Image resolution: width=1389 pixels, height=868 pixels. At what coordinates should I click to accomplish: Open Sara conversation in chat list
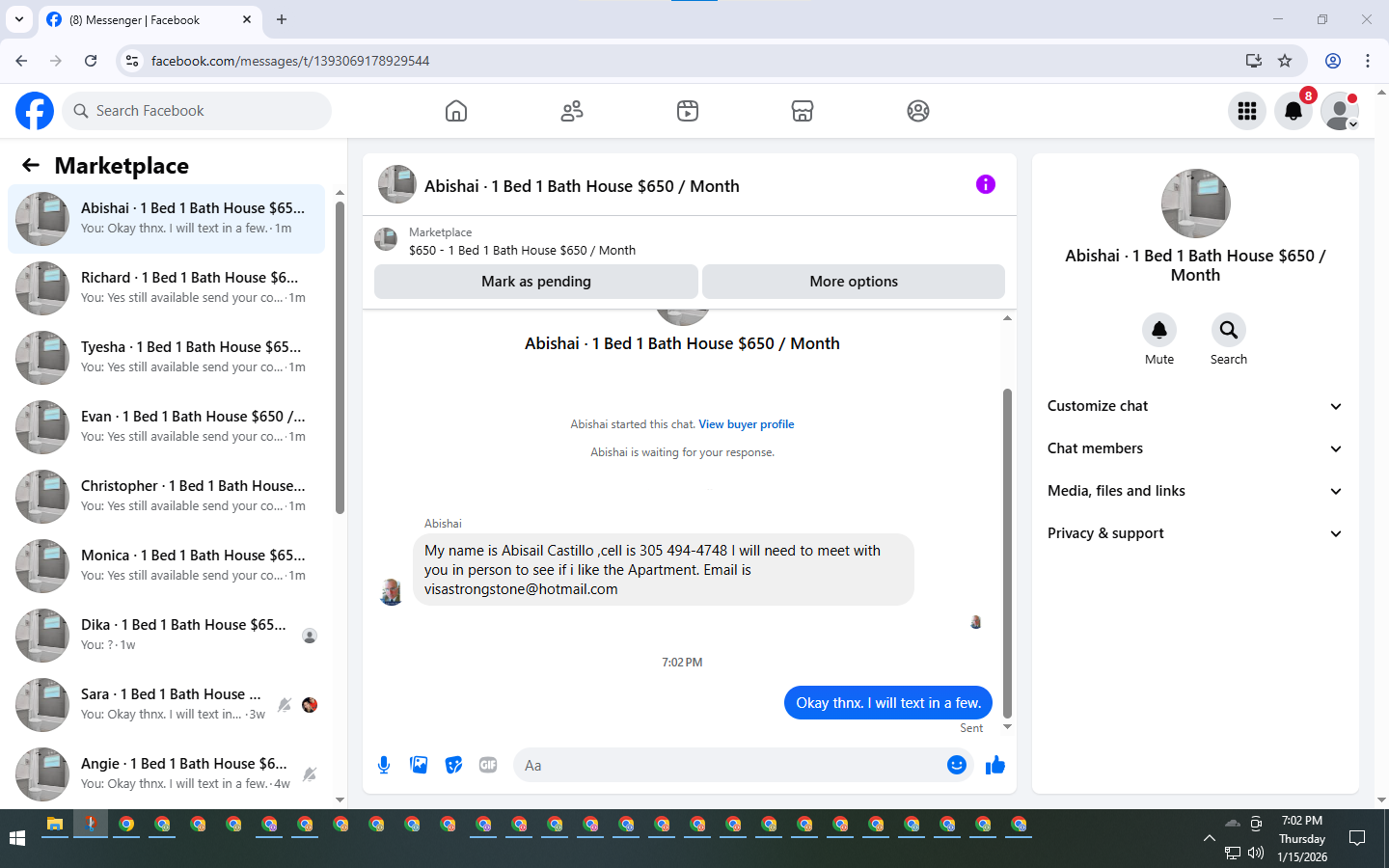coord(167,705)
